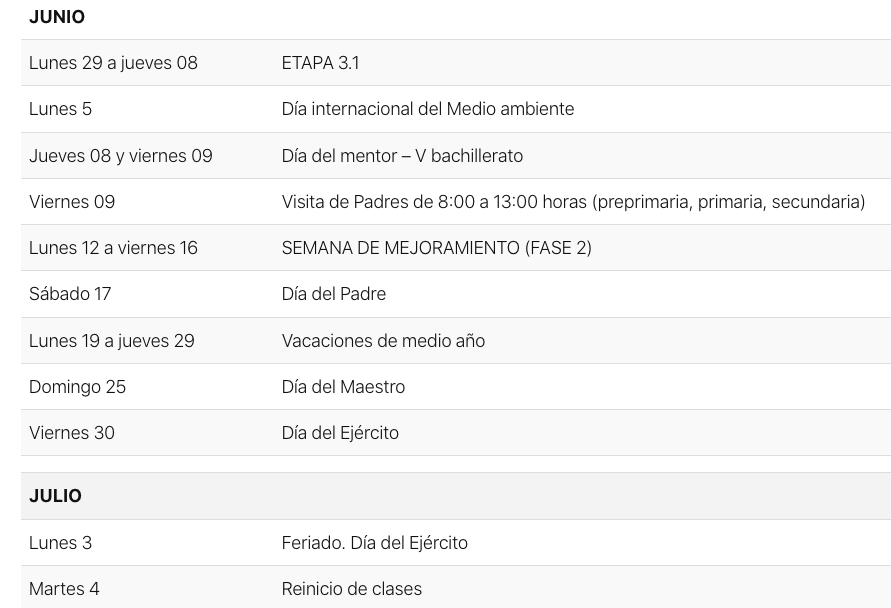Select the 'Lunes 5' date cell

pyautogui.click(x=60, y=109)
